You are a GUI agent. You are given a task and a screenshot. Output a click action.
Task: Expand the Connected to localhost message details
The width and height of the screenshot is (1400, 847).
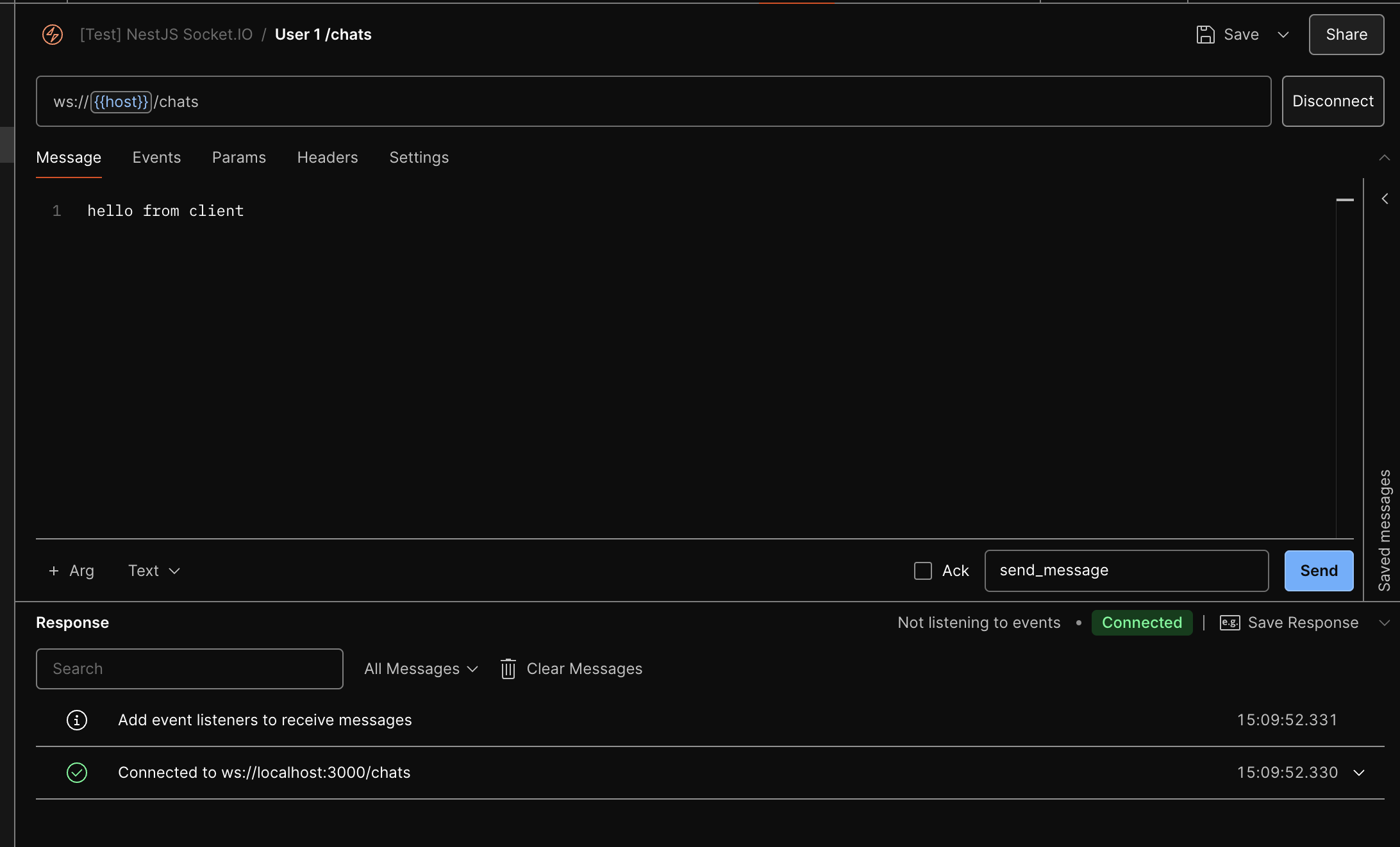pos(1359,773)
